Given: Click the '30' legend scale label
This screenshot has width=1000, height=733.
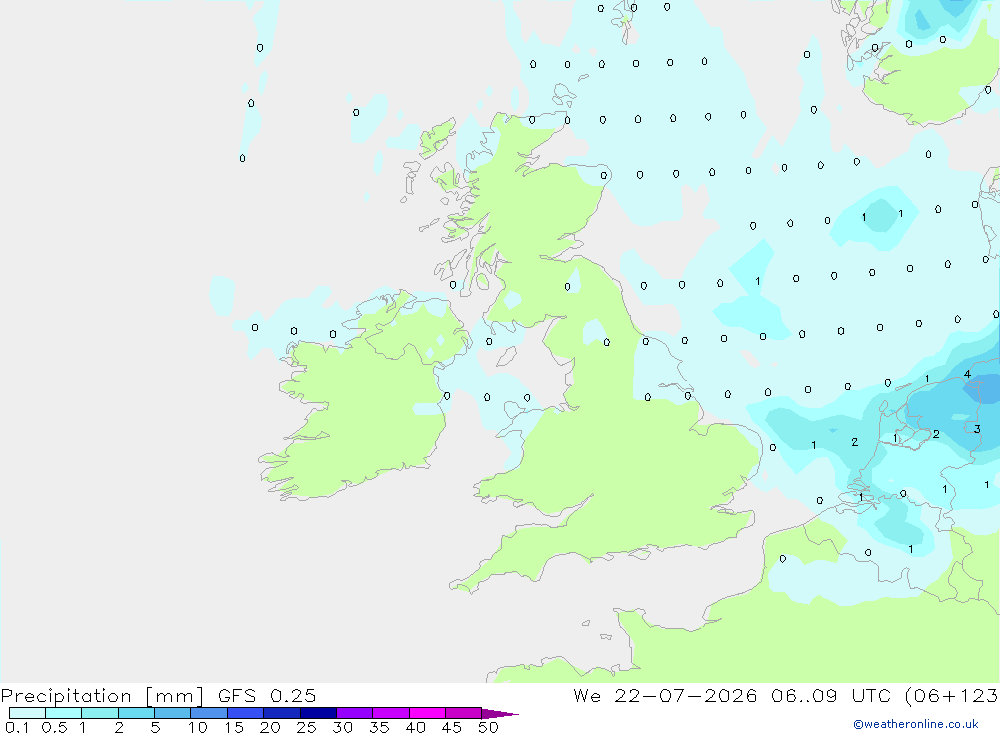Looking at the screenshot, I should tap(342, 727).
